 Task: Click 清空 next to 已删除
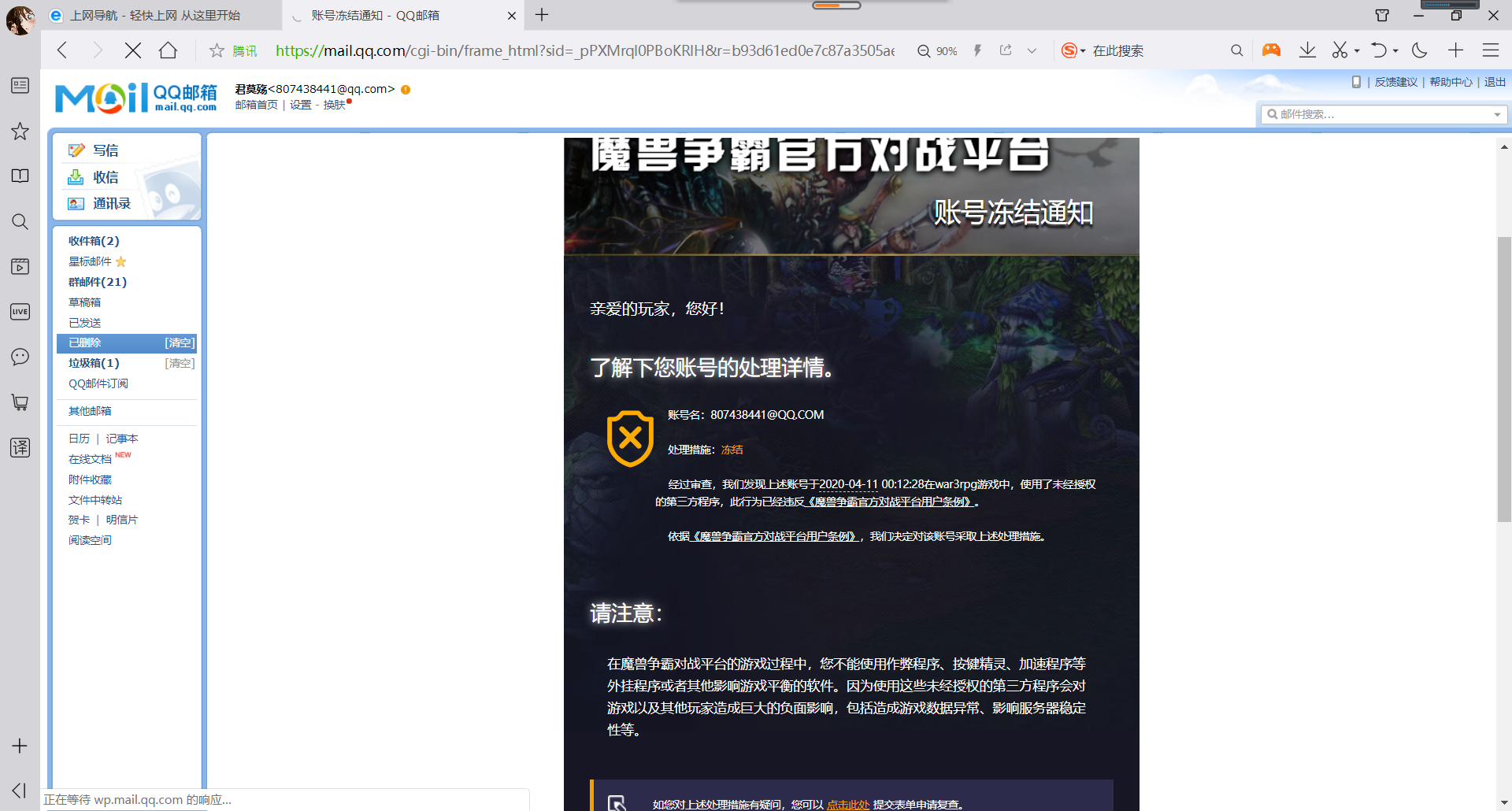[x=180, y=343]
